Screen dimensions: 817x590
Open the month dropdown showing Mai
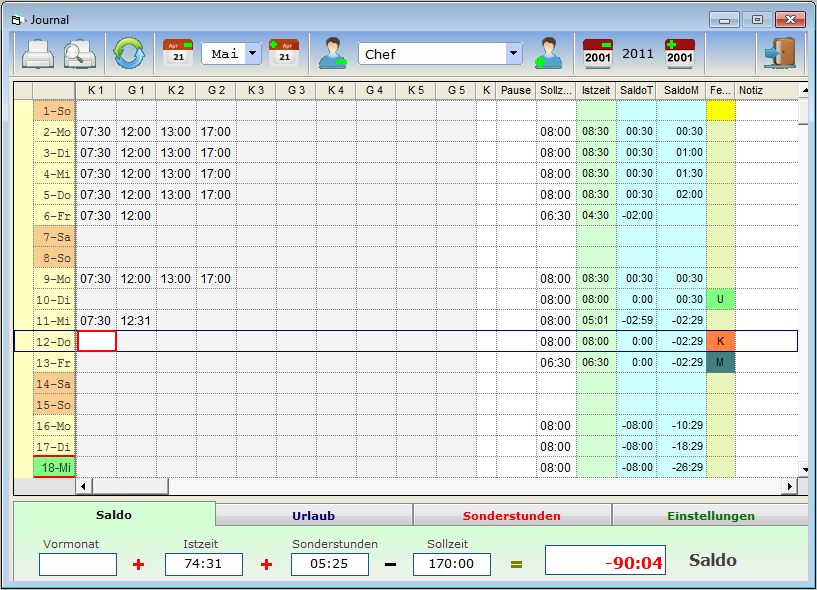pos(253,53)
